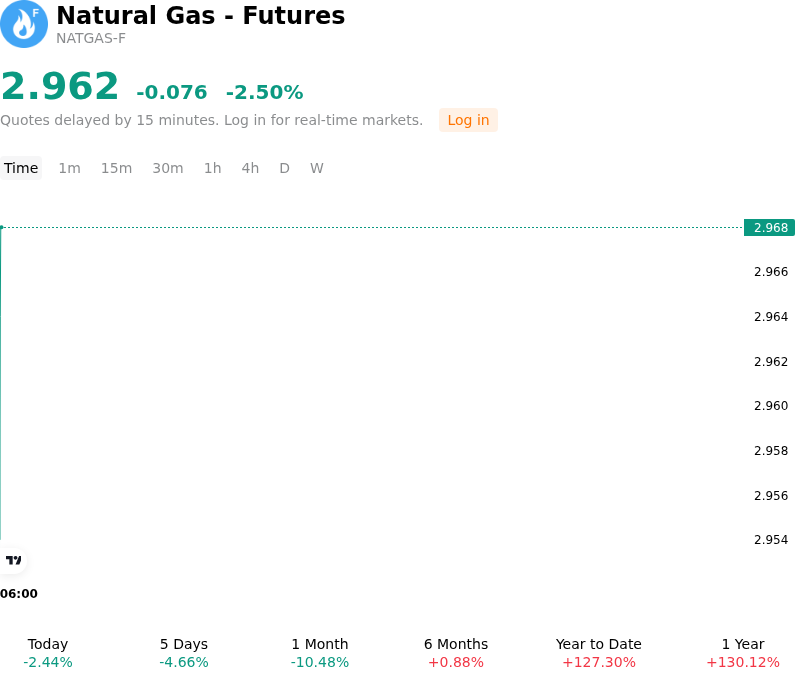The image size is (800, 682).
Task: Click the Log in button
Action: pos(468,120)
